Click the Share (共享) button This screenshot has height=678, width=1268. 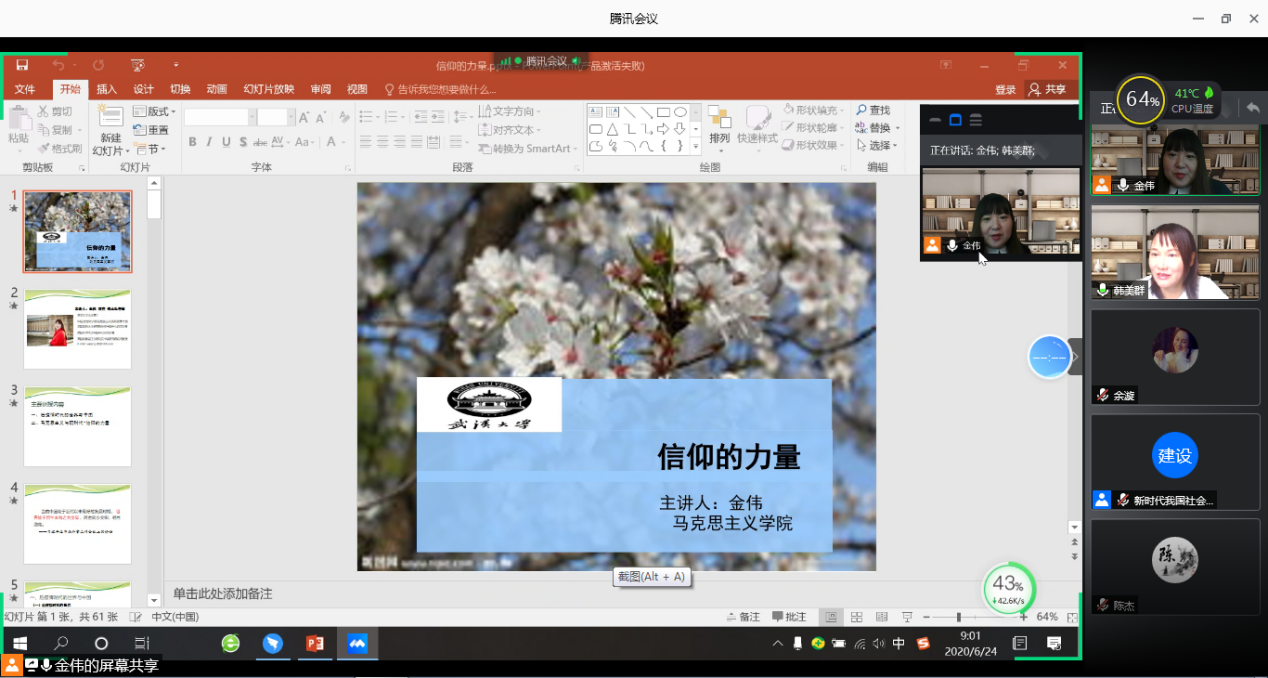pyautogui.click(x=1048, y=89)
